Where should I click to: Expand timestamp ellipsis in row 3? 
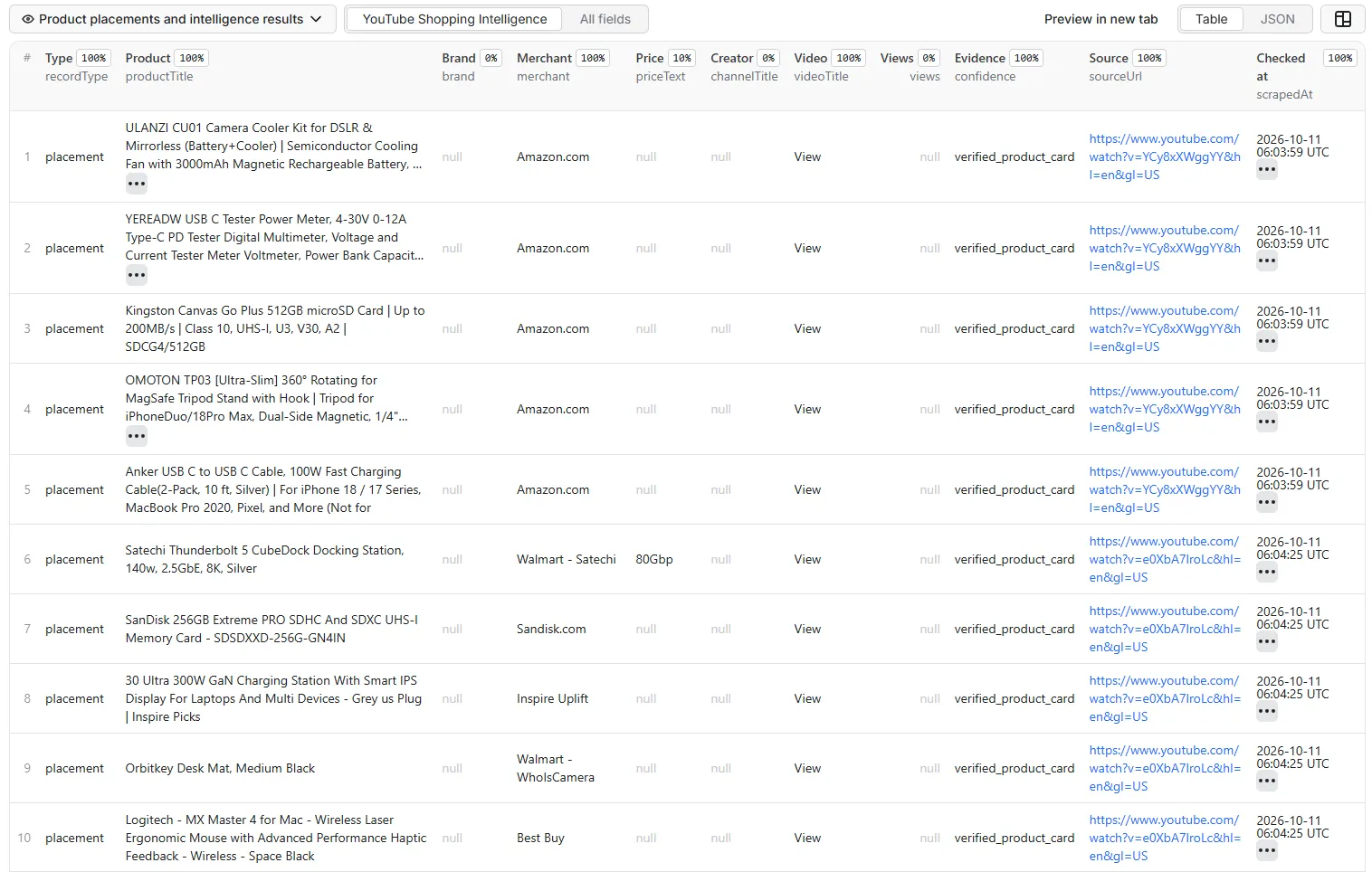click(1266, 342)
